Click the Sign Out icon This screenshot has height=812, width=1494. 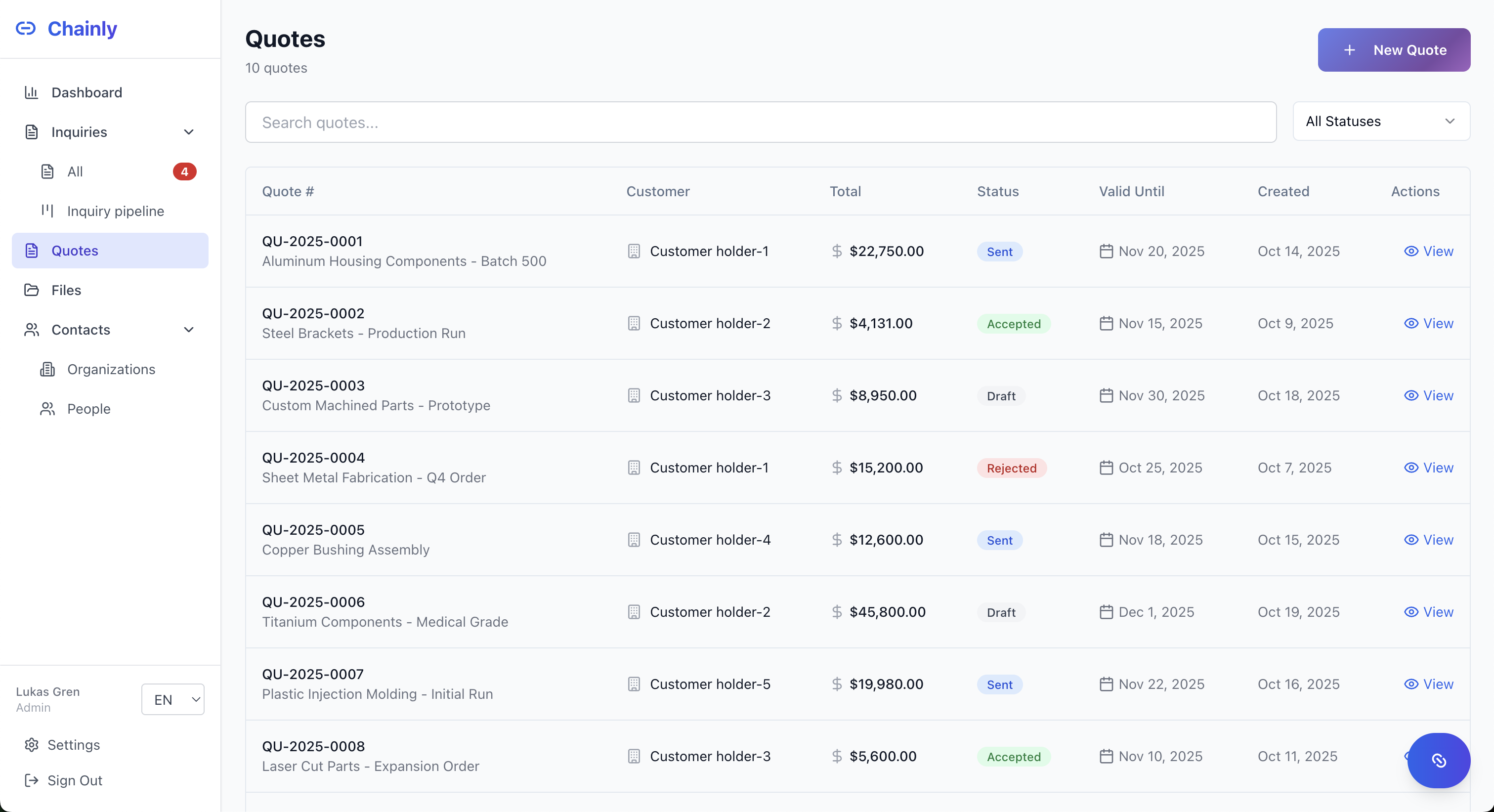32,781
